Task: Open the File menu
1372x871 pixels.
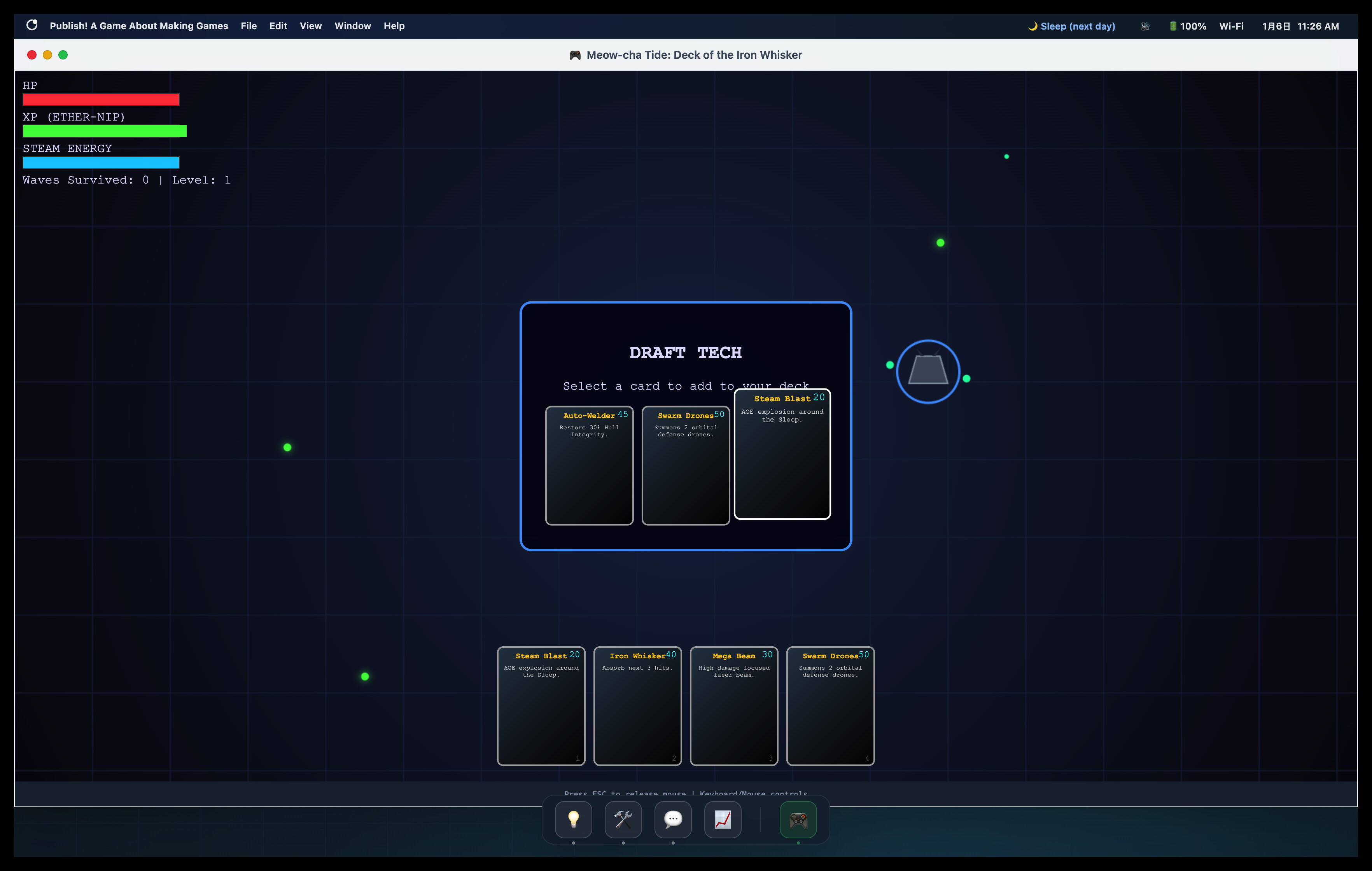Action: point(248,26)
